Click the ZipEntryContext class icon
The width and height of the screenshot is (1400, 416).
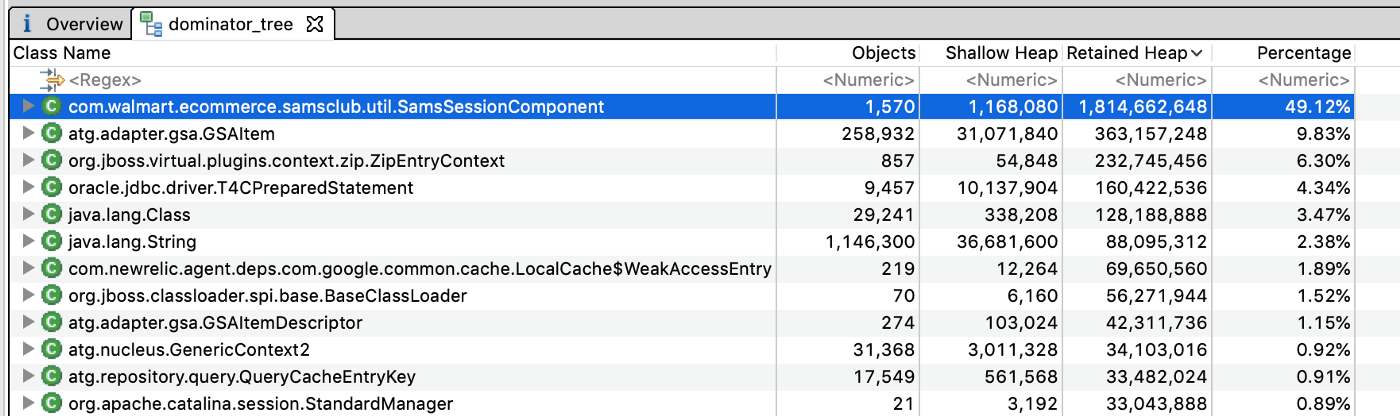click(52, 160)
